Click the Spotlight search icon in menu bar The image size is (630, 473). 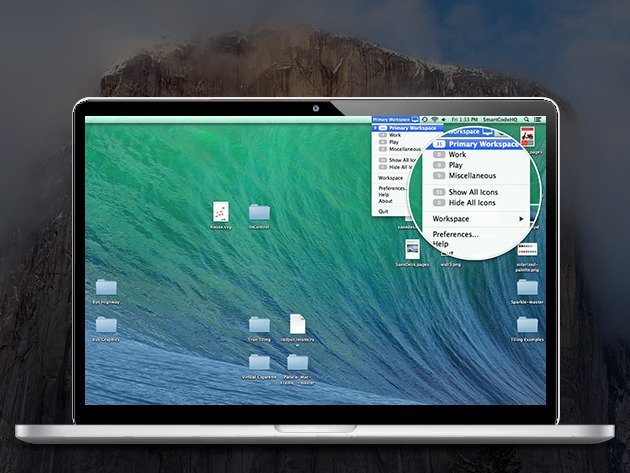[x=525, y=119]
